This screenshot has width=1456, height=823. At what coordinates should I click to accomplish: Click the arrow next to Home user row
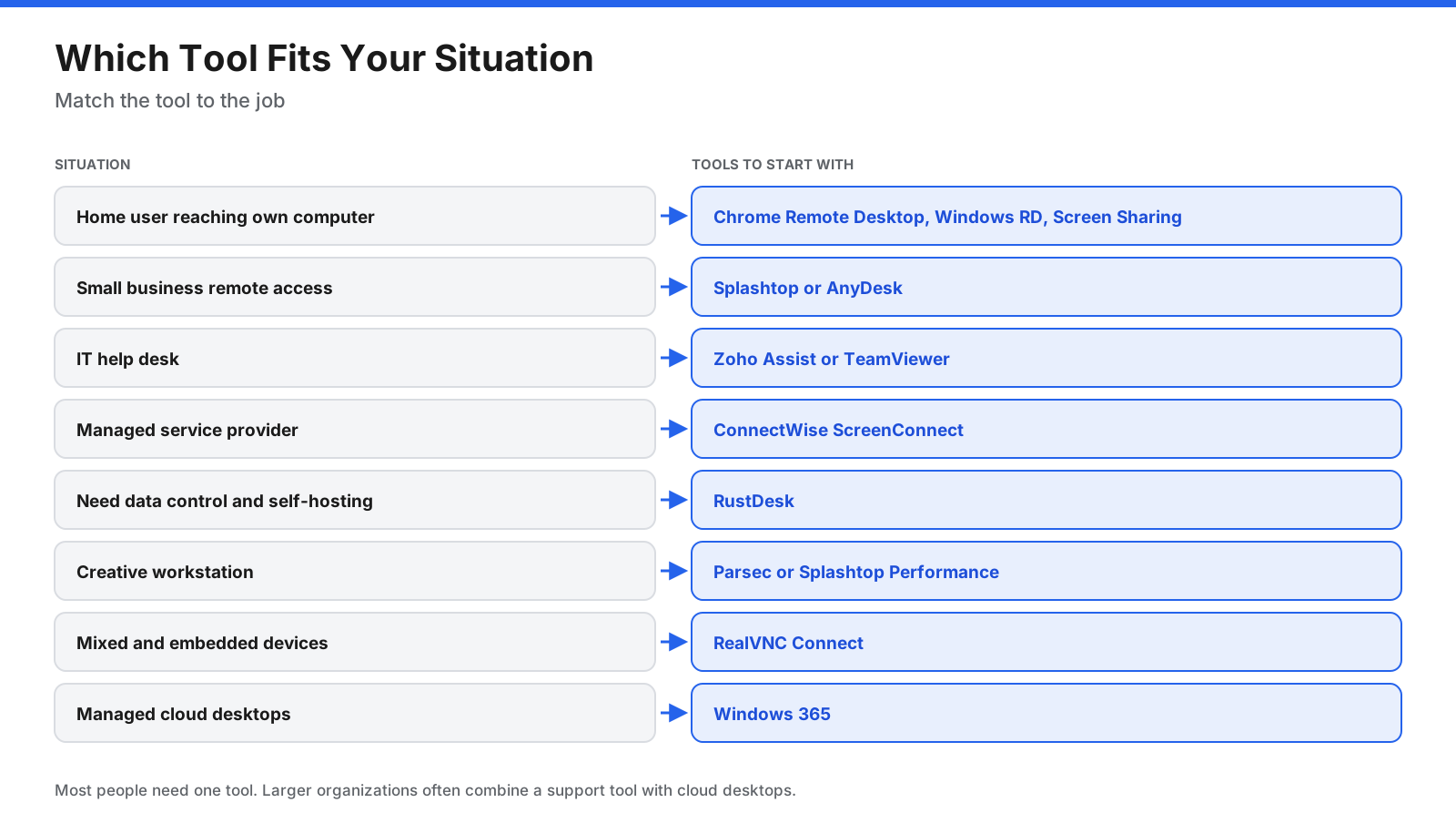[x=673, y=216]
